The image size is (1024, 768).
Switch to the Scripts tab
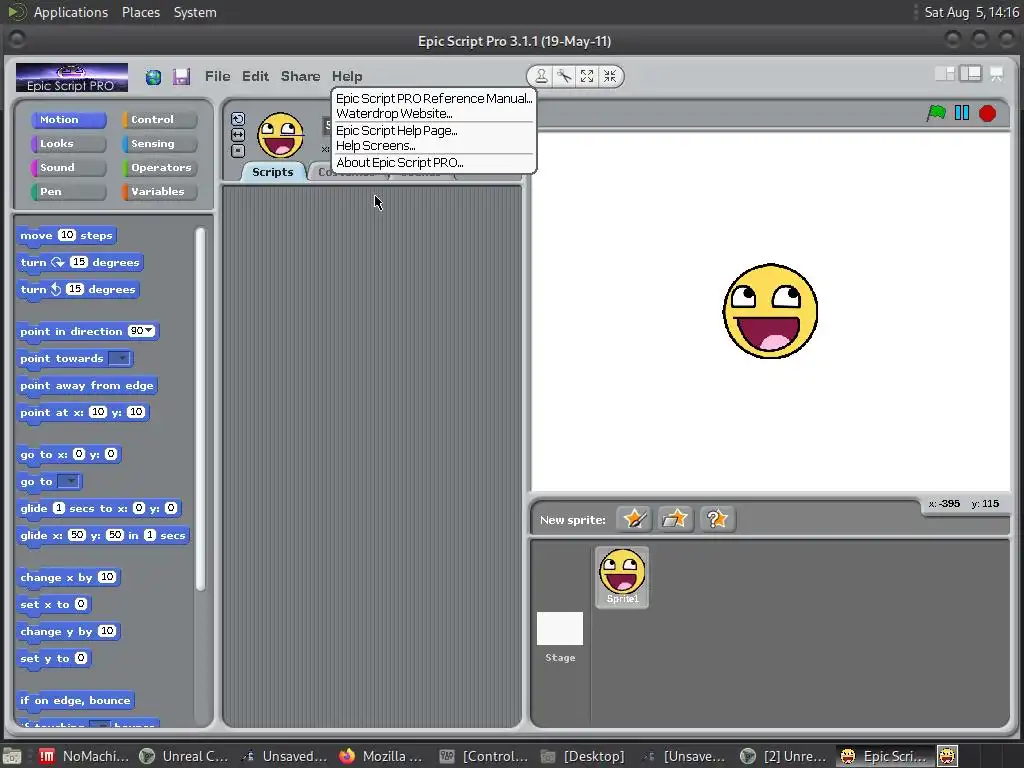[272, 172]
